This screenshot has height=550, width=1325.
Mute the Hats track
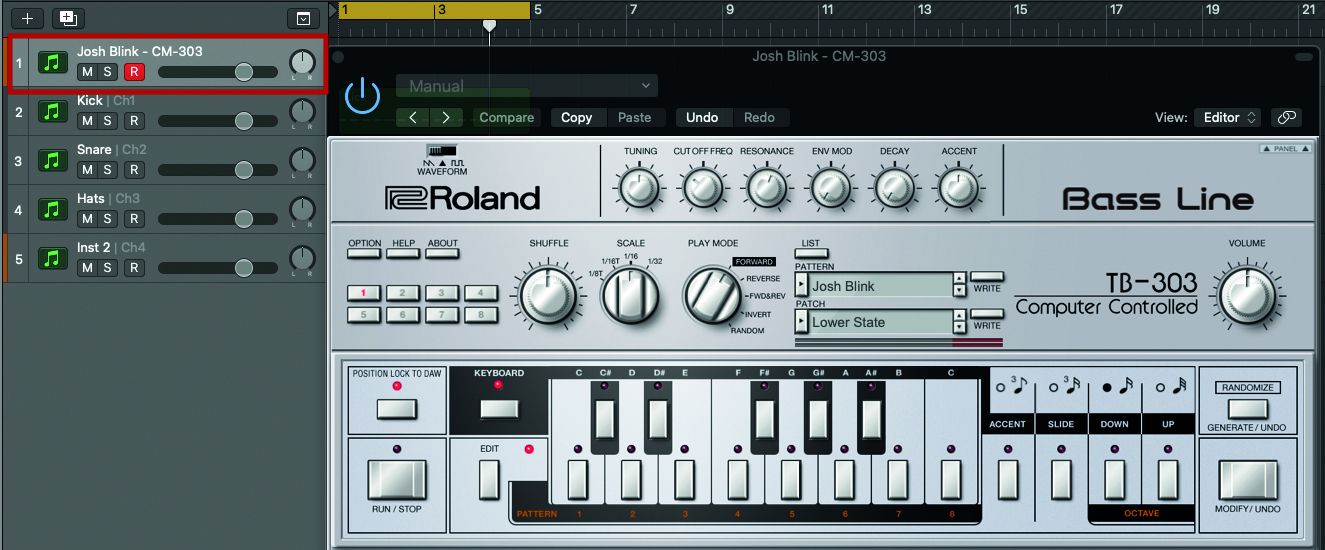tap(87, 219)
